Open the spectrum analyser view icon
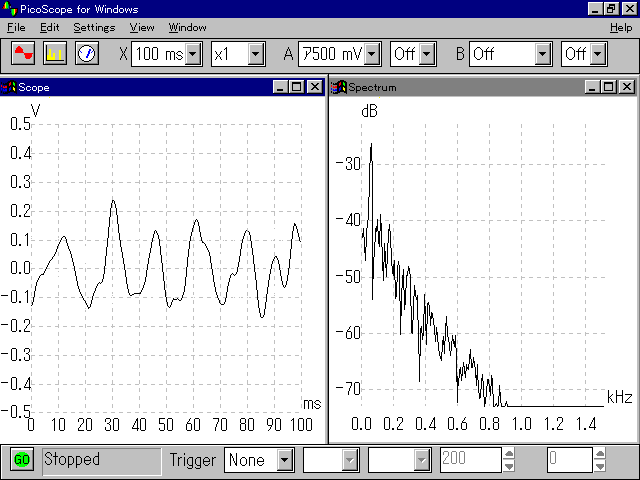This screenshot has width=640, height=480. point(55,53)
